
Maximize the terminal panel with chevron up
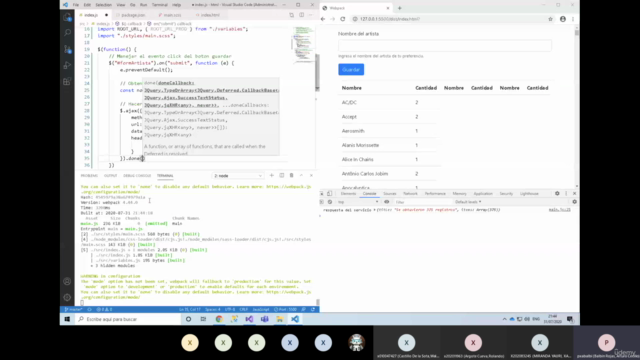[x=301, y=176]
